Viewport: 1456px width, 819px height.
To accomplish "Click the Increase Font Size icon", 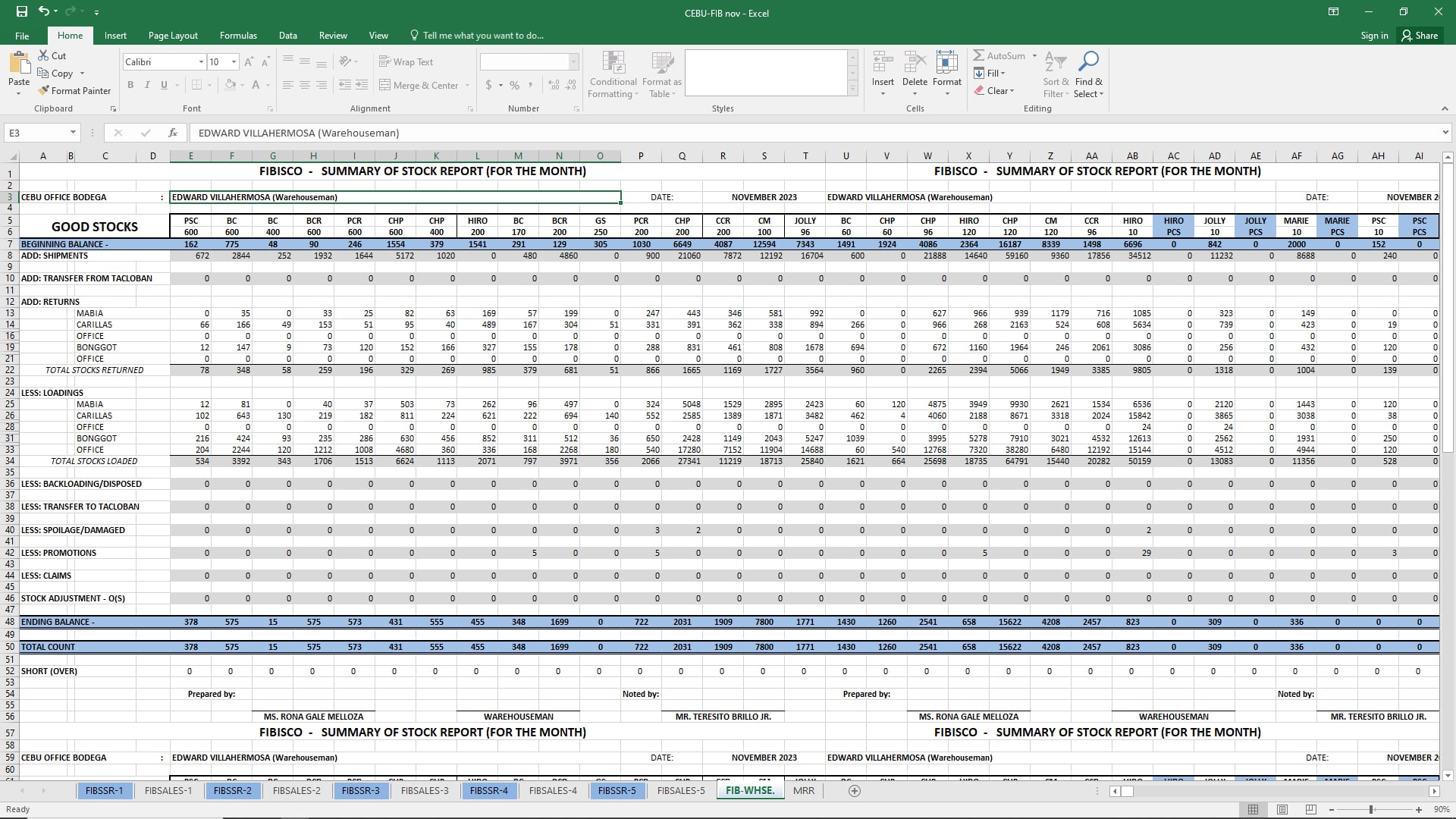I will click(x=249, y=62).
